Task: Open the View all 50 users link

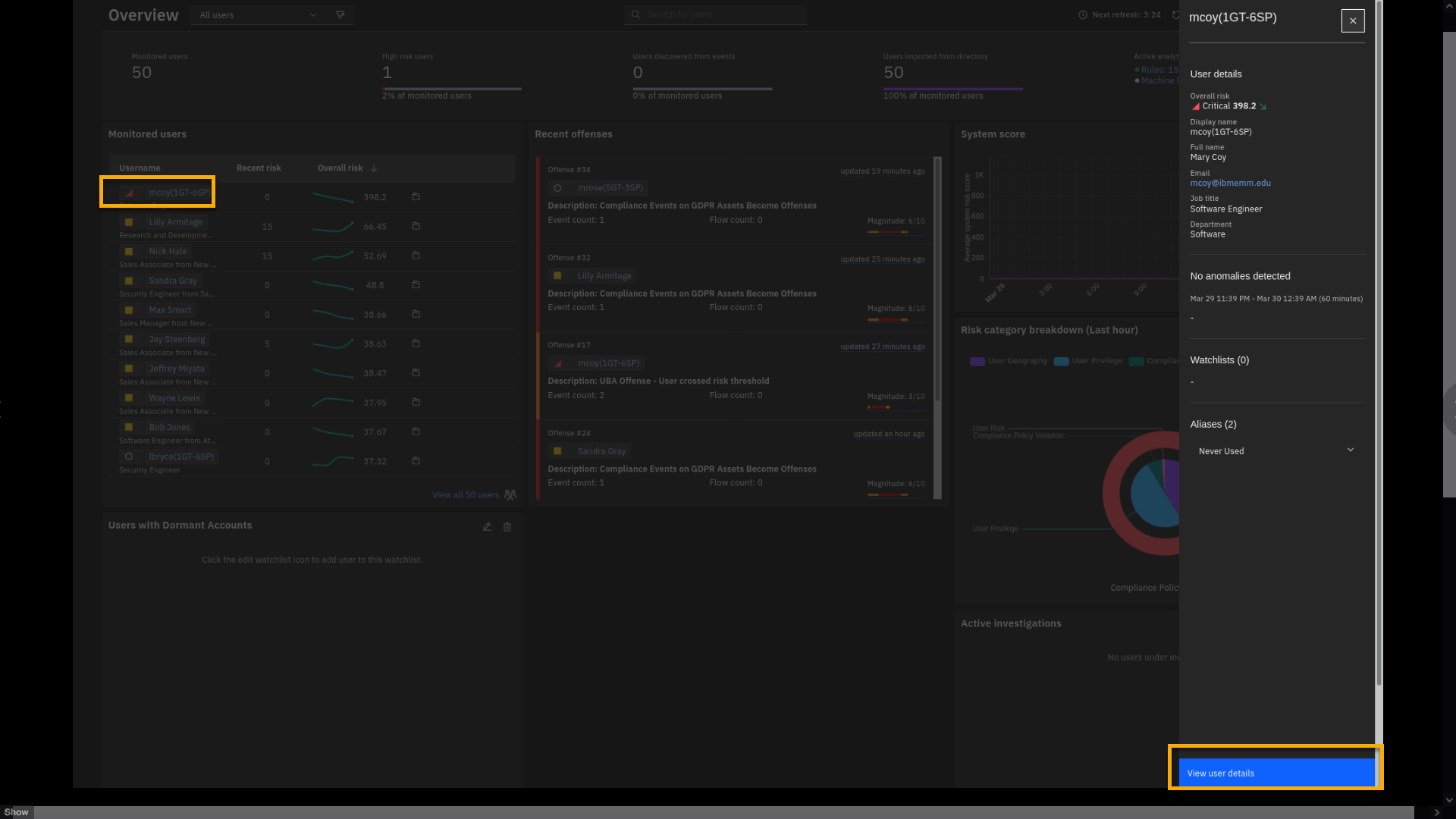Action: click(465, 495)
